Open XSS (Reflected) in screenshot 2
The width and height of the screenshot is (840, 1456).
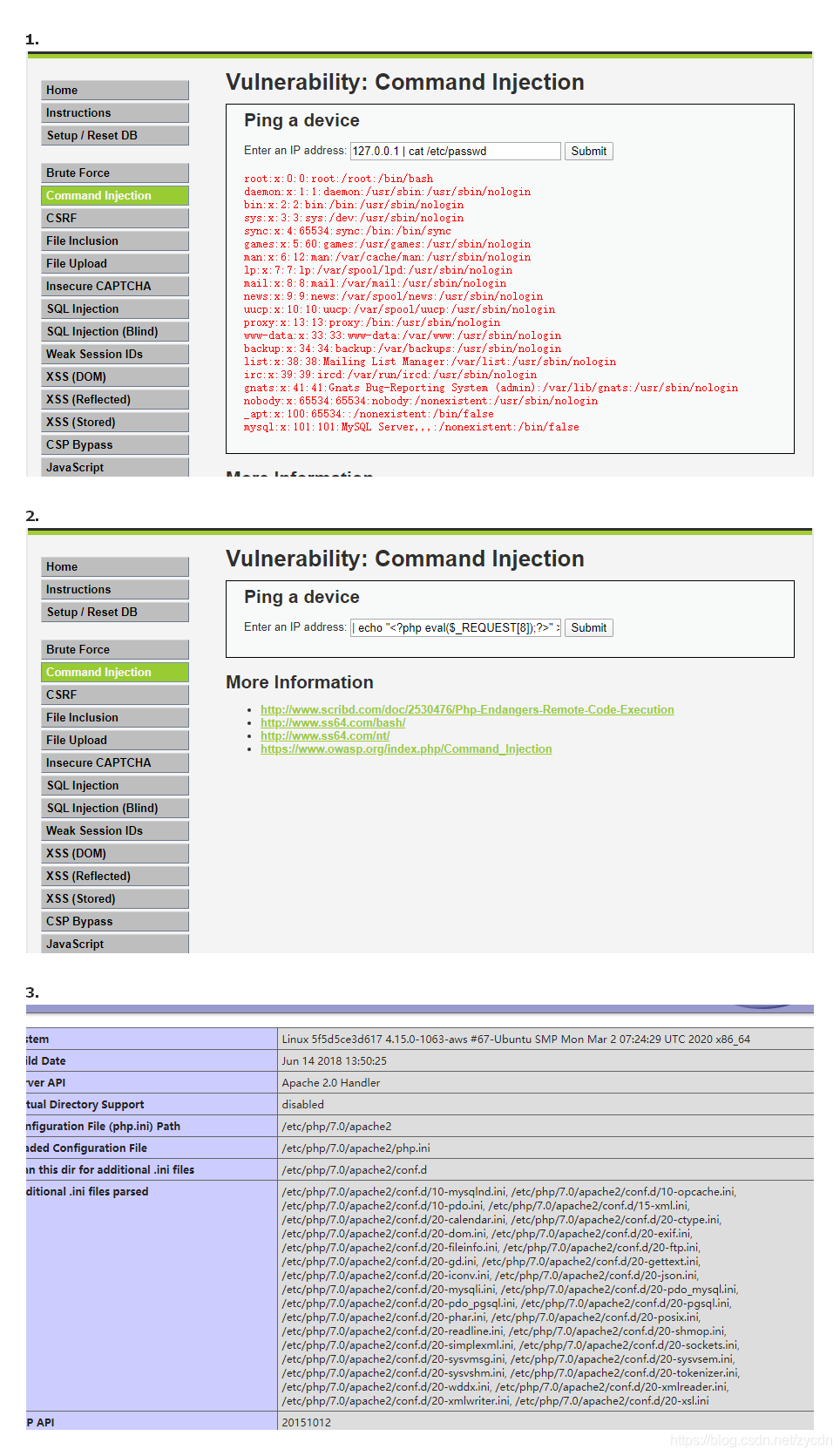pyautogui.click(x=114, y=876)
